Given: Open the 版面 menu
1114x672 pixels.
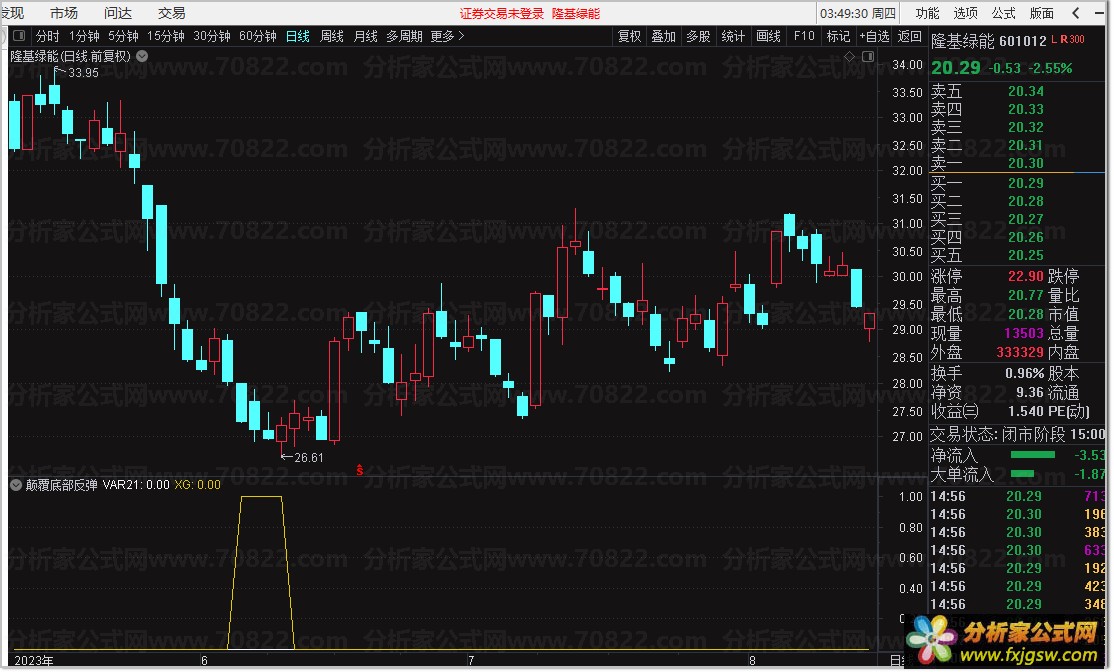Looking at the screenshot, I should 1042,13.
